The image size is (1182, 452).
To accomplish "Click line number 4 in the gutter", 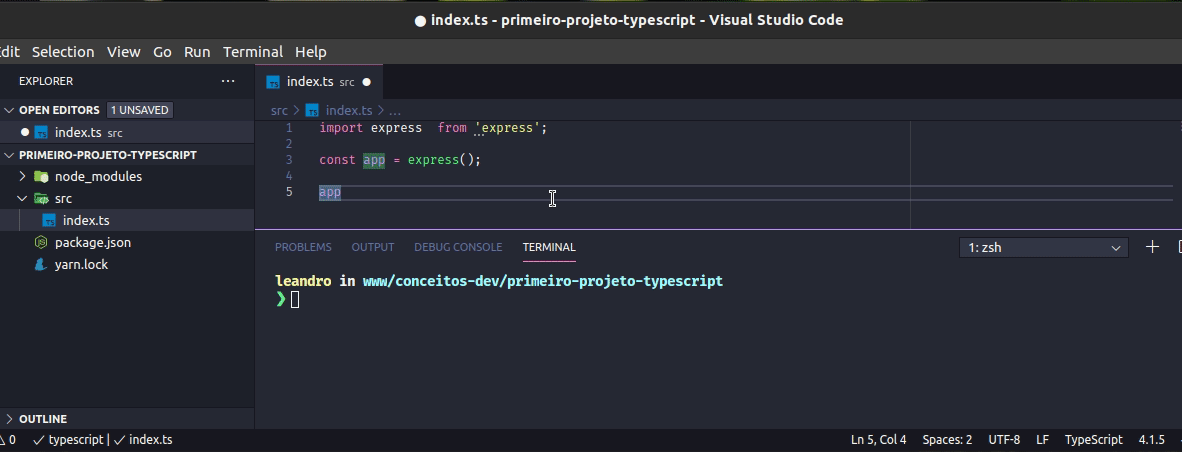I will tap(289, 176).
